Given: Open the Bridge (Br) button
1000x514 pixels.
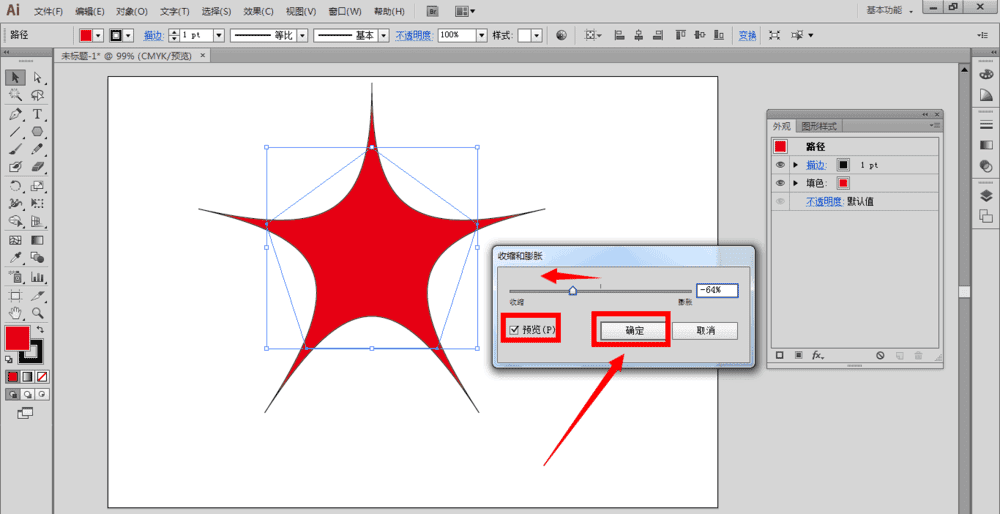Looking at the screenshot, I should 433,11.
